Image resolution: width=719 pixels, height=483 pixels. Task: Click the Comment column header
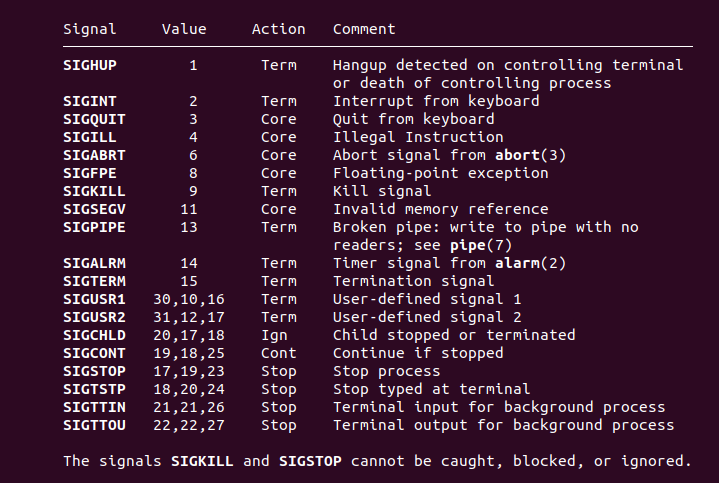tap(364, 29)
